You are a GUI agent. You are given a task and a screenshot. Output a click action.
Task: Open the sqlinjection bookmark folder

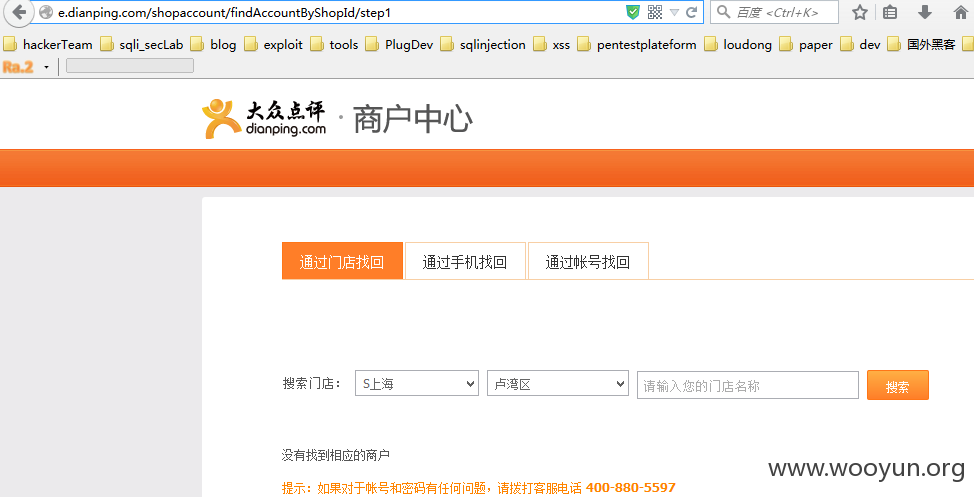[483, 45]
